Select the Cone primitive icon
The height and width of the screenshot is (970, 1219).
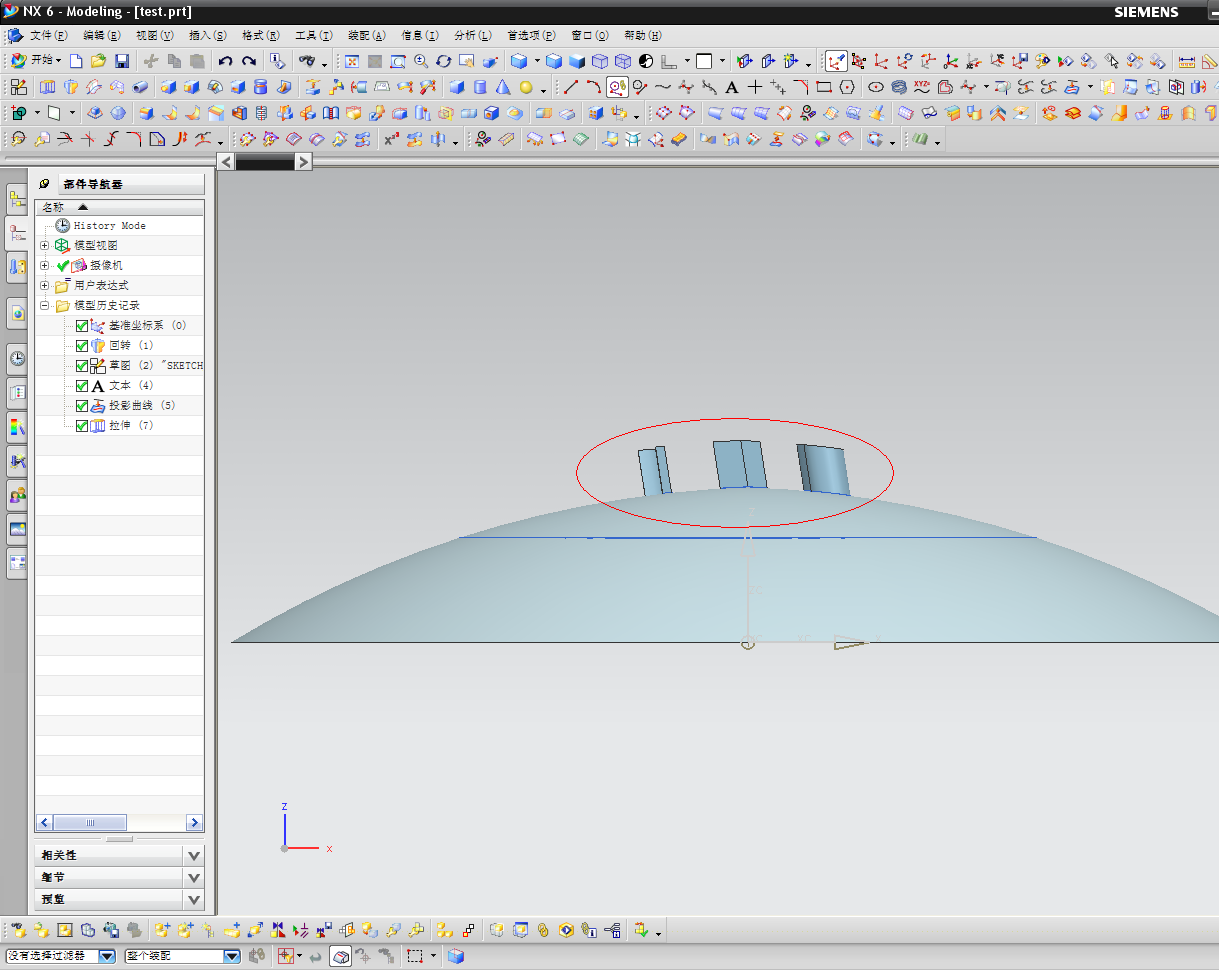coord(503,87)
